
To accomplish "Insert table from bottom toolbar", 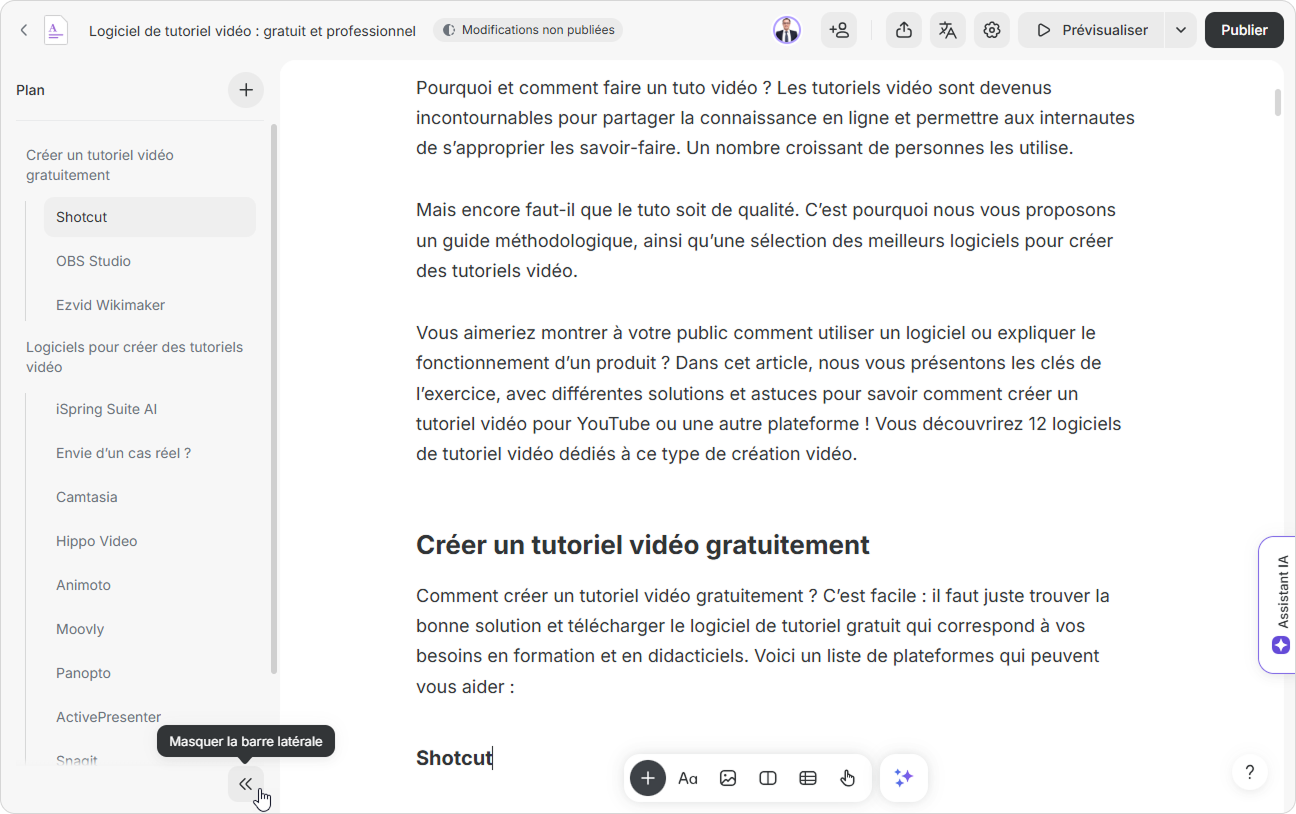I will pos(808,778).
